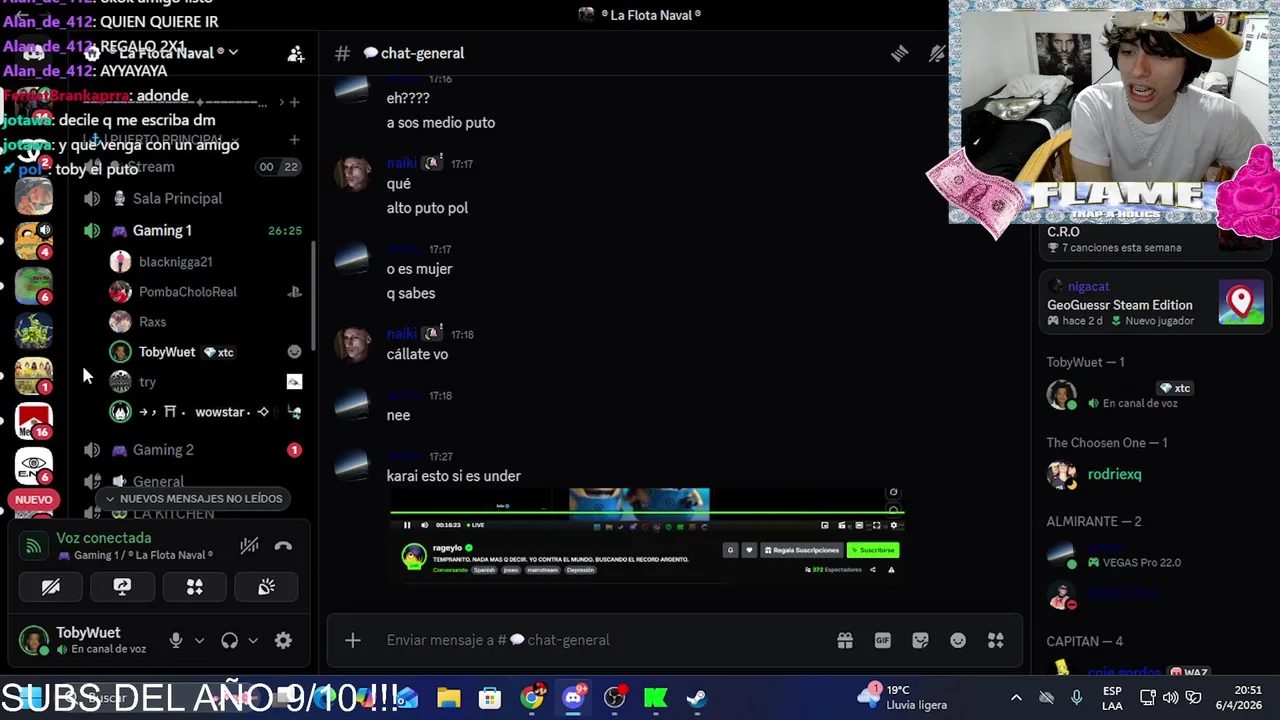Jump to new unread messages pill
1280x720 pixels.
click(x=193, y=498)
